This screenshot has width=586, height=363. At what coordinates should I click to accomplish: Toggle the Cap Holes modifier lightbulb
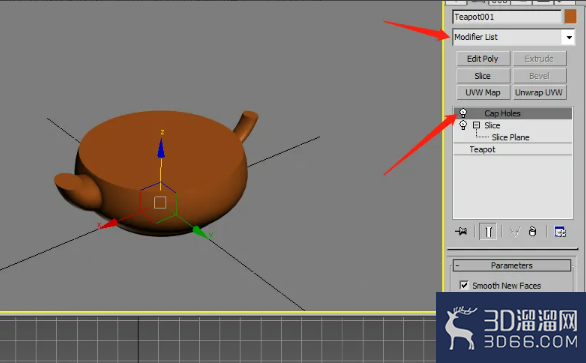[x=463, y=113]
